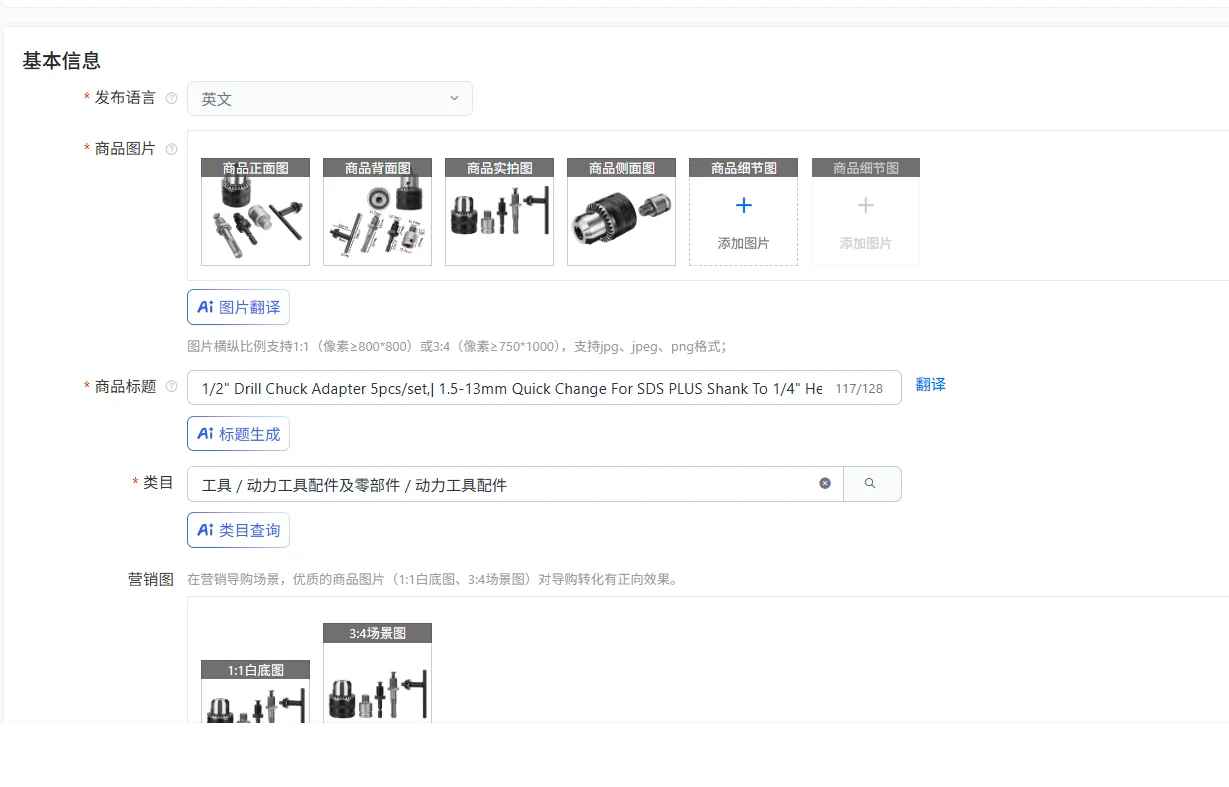The width and height of the screenshot is (1229, 787).
Task: Click the 类目 category input field
Action: (x=515, y=484)
